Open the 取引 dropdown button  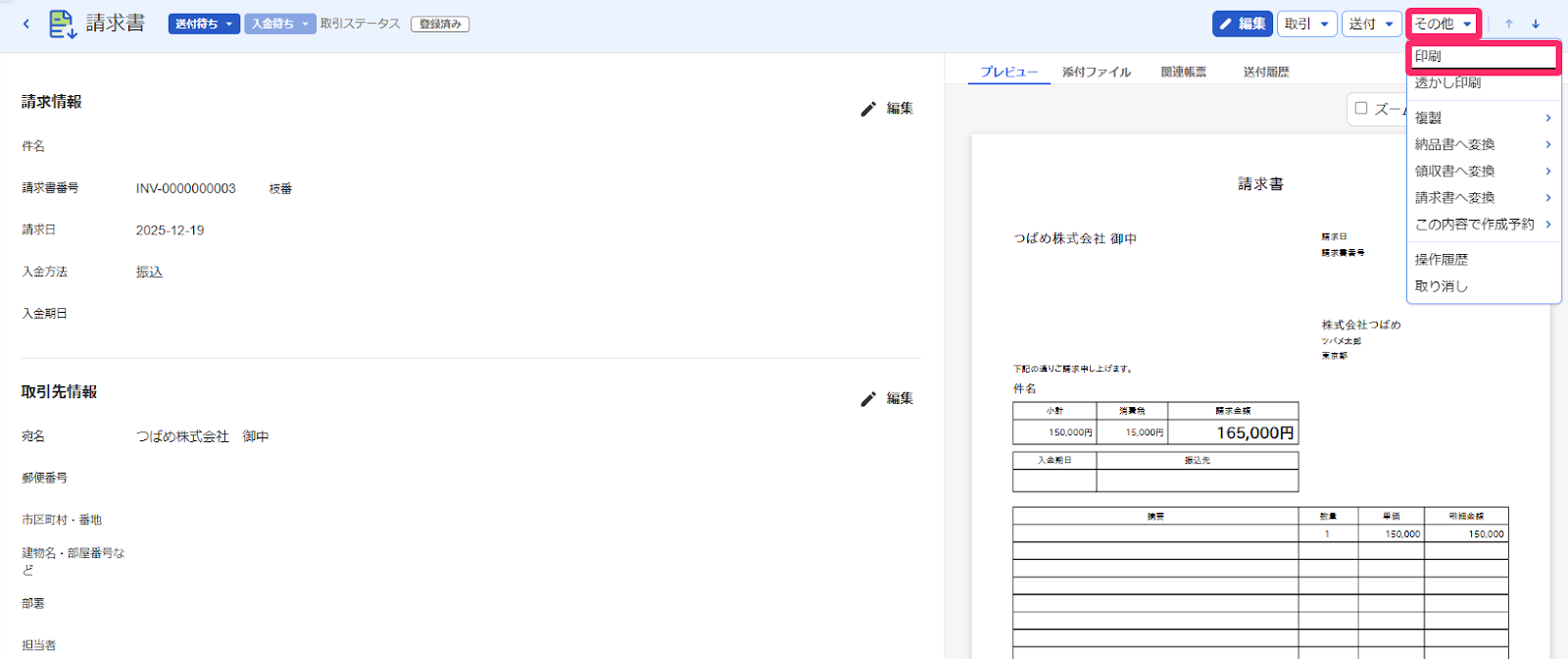[x=1307, y=24]
